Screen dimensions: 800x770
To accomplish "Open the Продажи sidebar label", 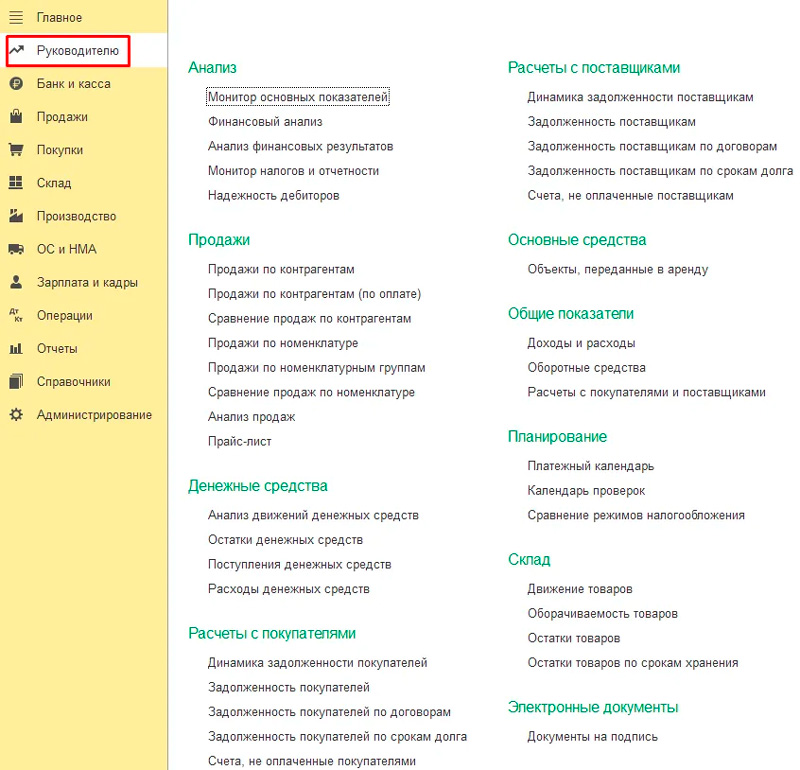I will 62,117.
